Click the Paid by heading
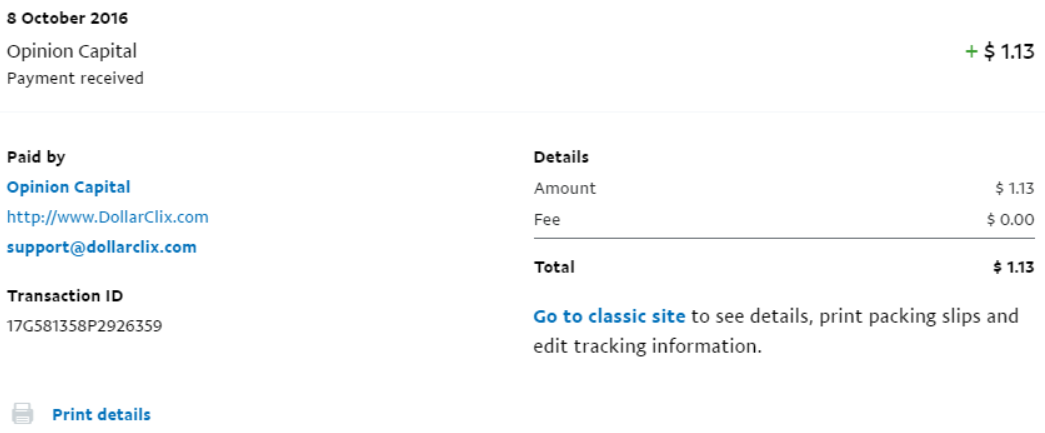This screenshot has height=433, width=1045. coord(36,157)
